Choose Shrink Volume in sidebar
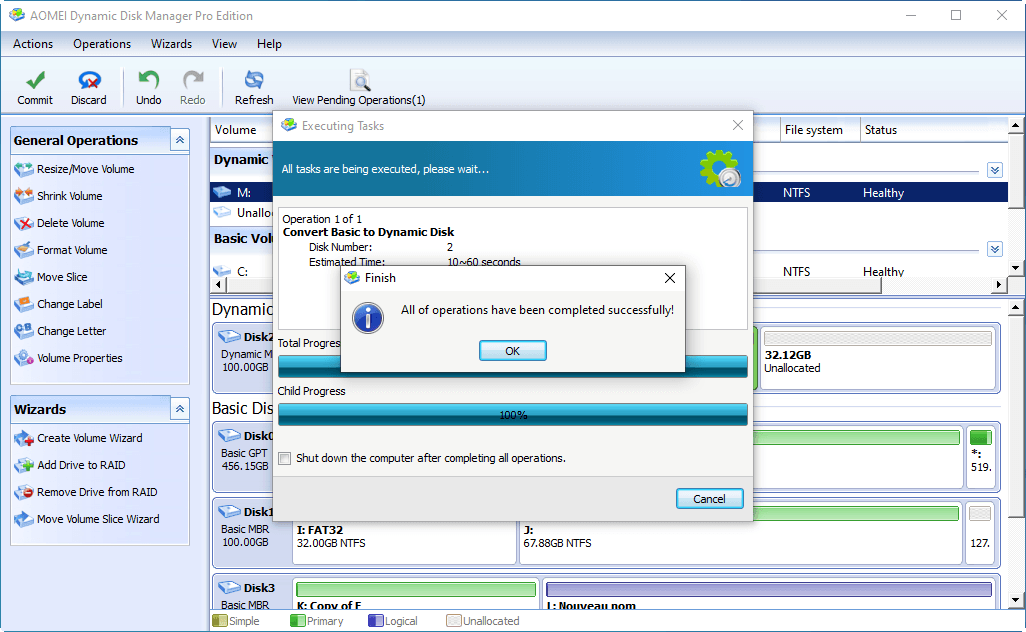The width and height of the screenshot is (1026, 632). (58, 196)
